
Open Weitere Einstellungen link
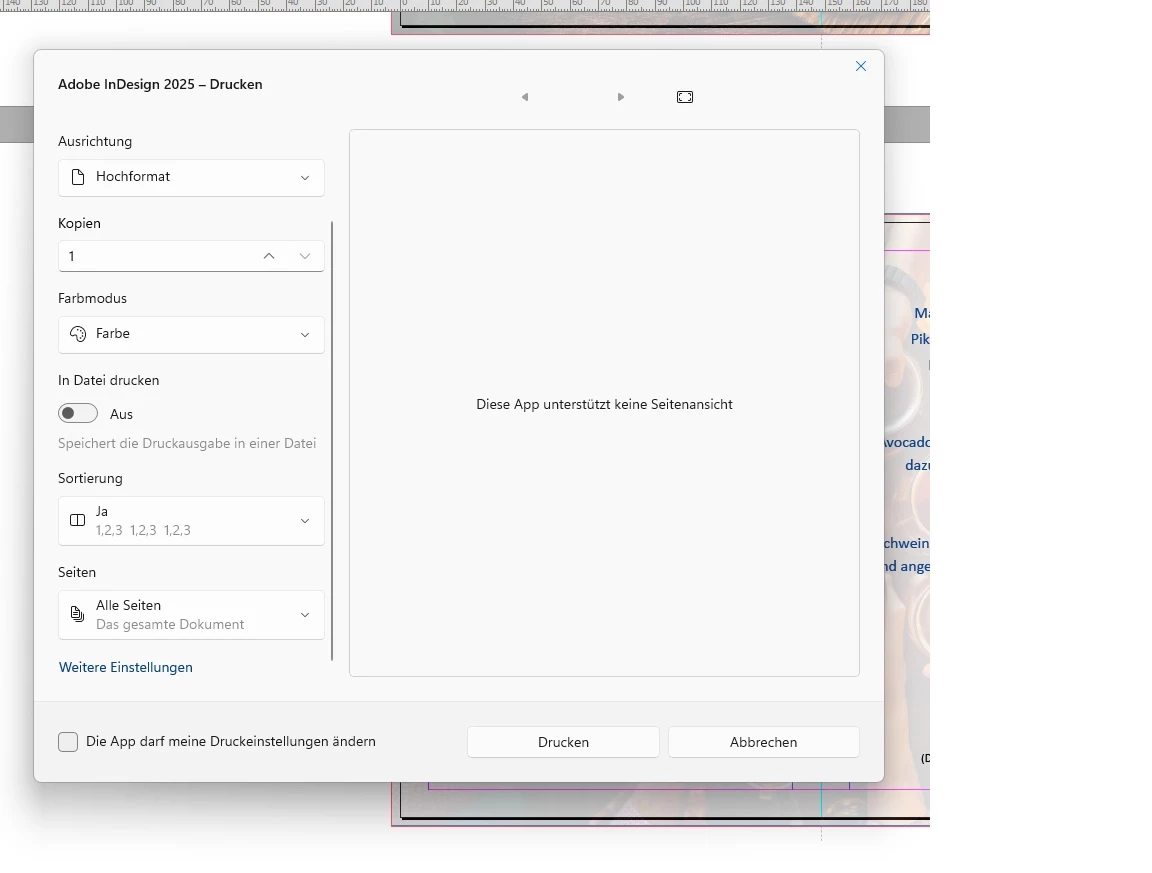pyautogui.click(x=126, y=667)
